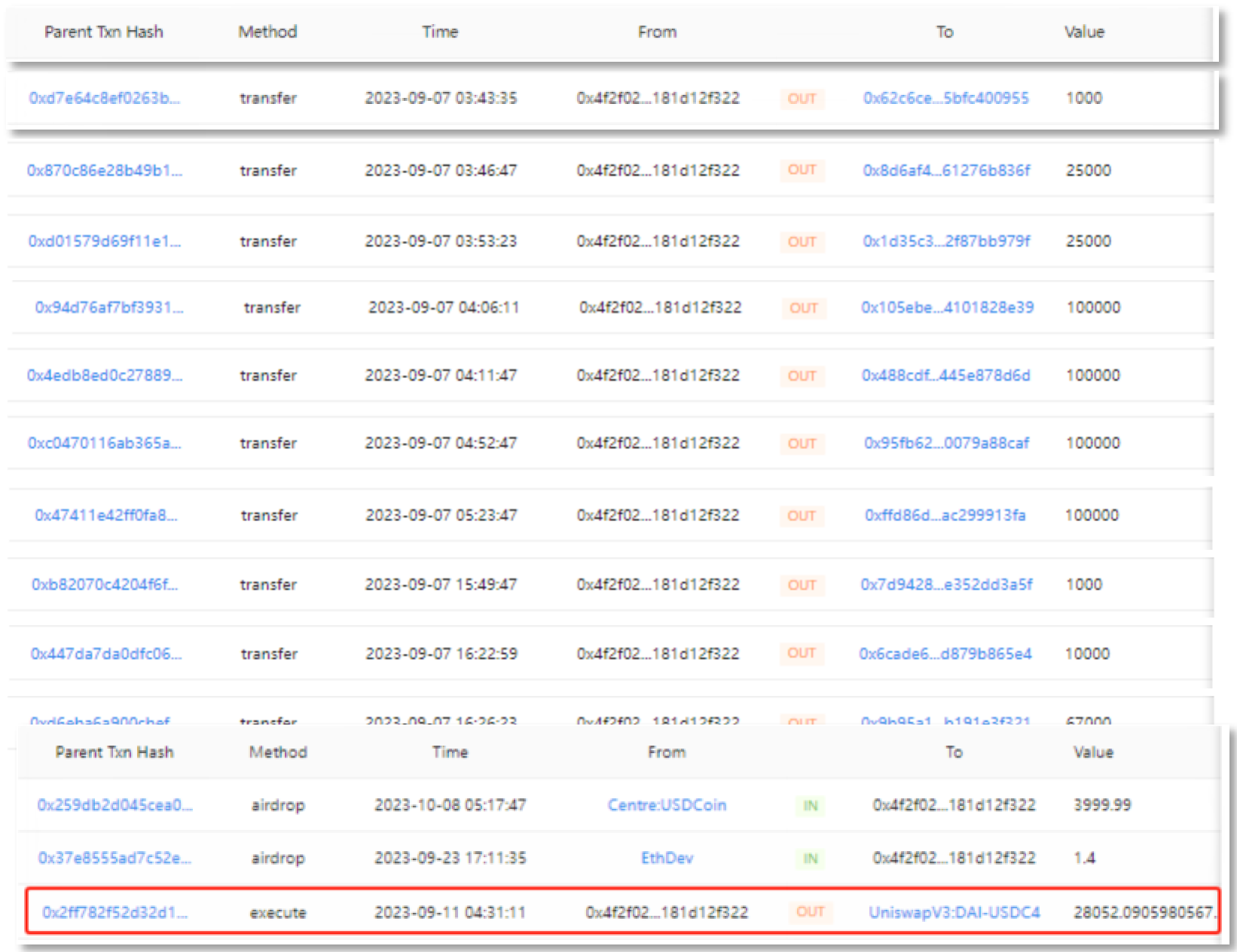
Task: Click OUT badge on the execute row
Action: (x=810, y=912)
